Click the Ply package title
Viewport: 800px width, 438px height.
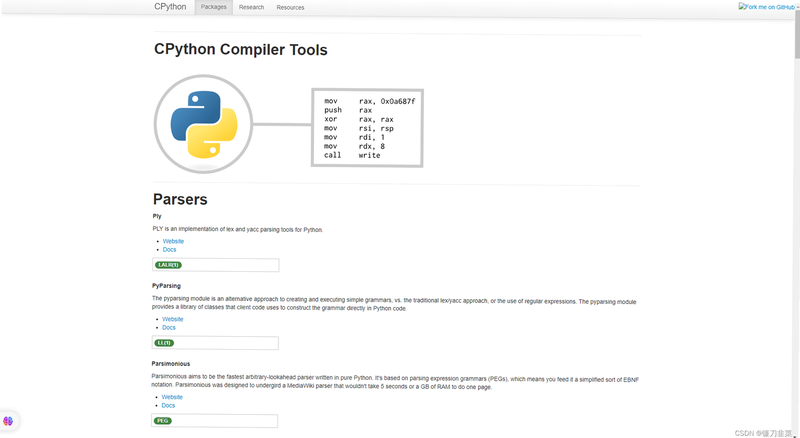click(x=157, y=216)
